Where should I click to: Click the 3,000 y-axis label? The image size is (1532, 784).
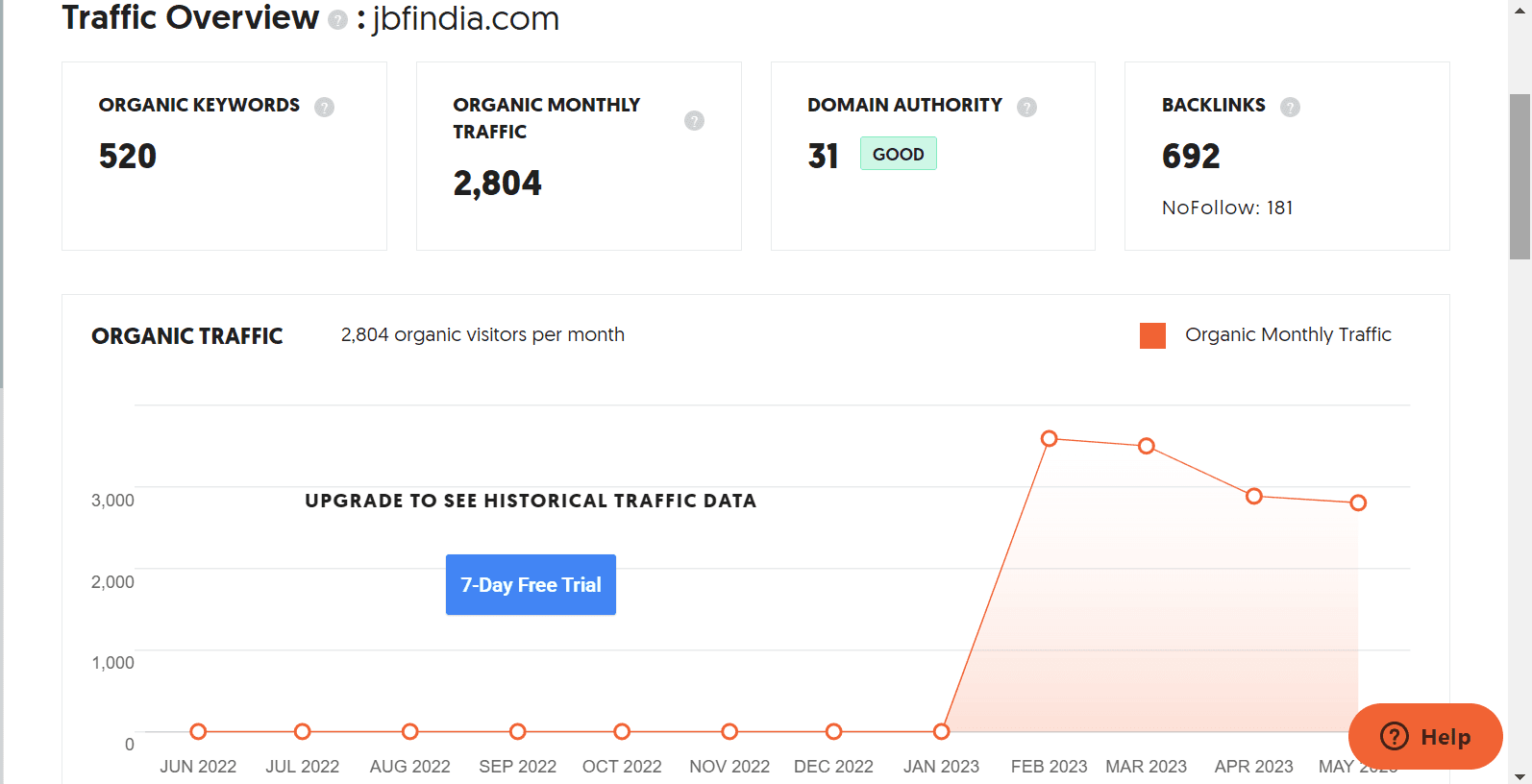pyautogui.click(x=112, y=501)
